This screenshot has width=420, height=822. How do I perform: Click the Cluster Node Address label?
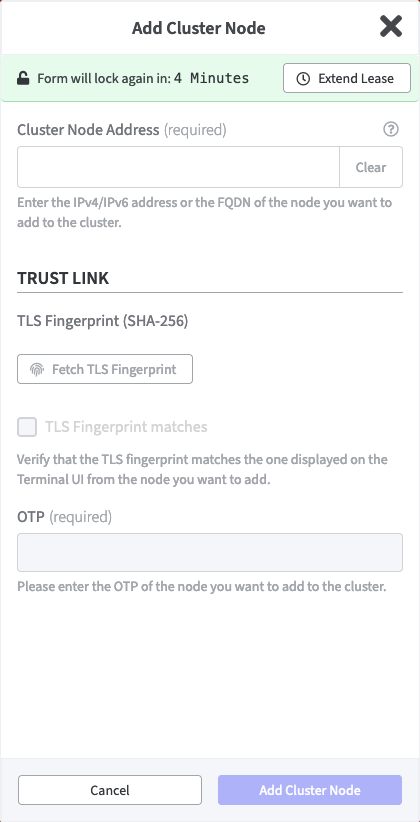coord(88,129)
